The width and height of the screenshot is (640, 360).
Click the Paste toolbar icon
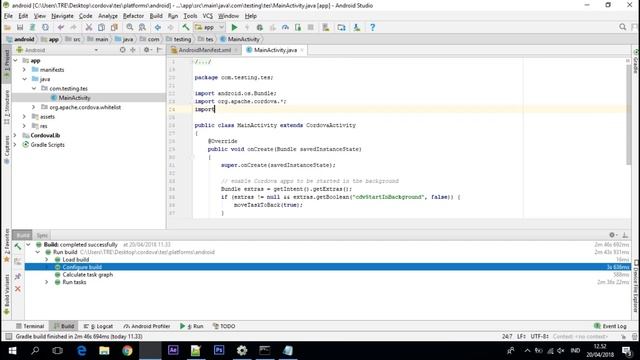pyautogui.click(x=114, y=27)
